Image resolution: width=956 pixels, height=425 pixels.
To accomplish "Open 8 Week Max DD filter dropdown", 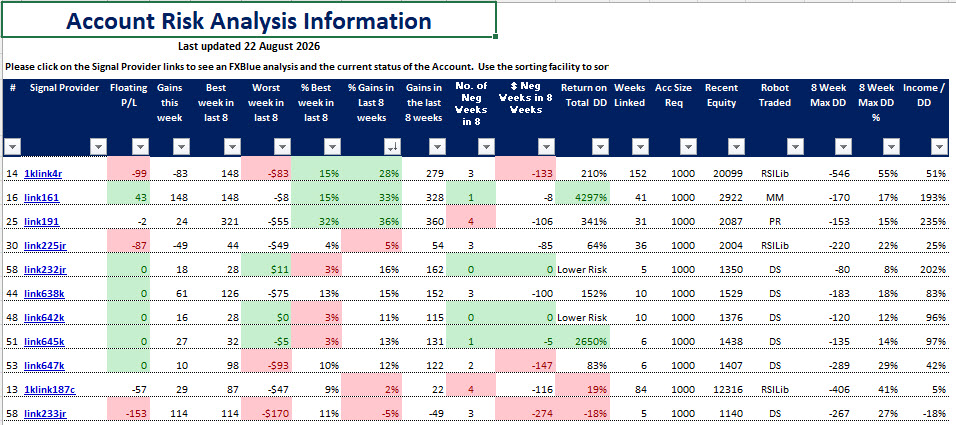I will [843, 146].
